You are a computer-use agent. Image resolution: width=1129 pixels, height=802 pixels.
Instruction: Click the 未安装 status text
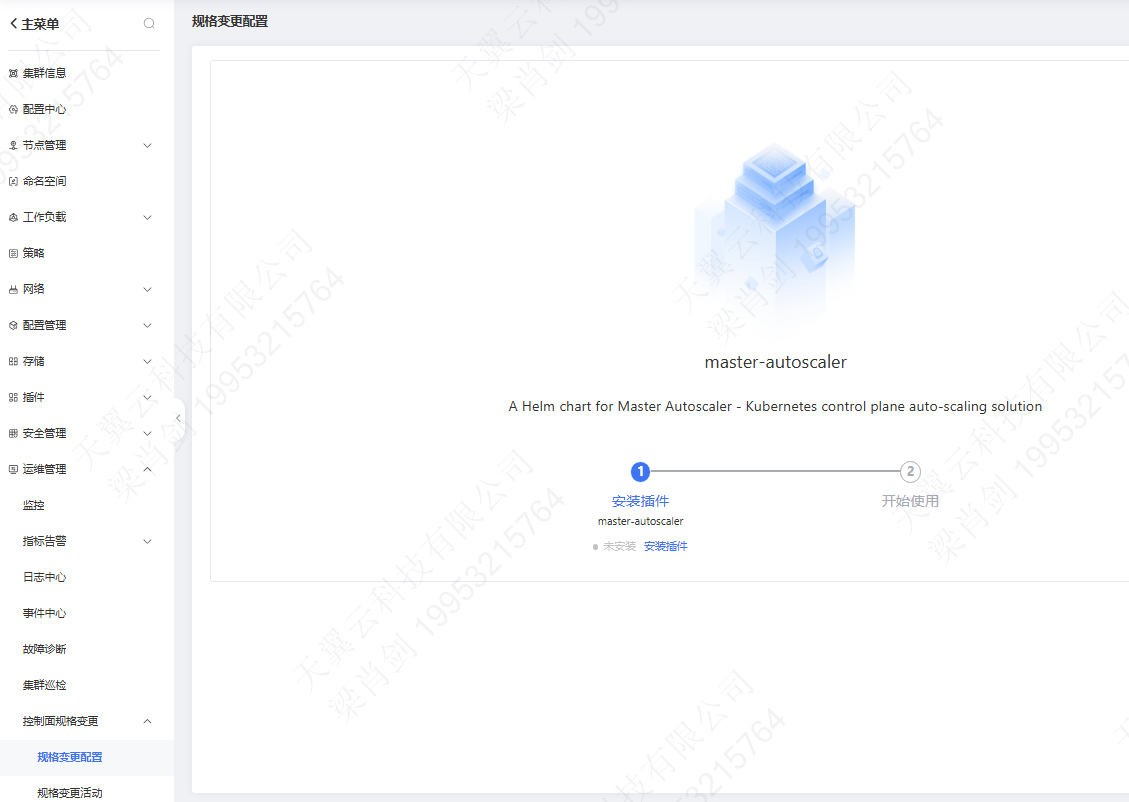pyautogui.click(x=619, y=546)
